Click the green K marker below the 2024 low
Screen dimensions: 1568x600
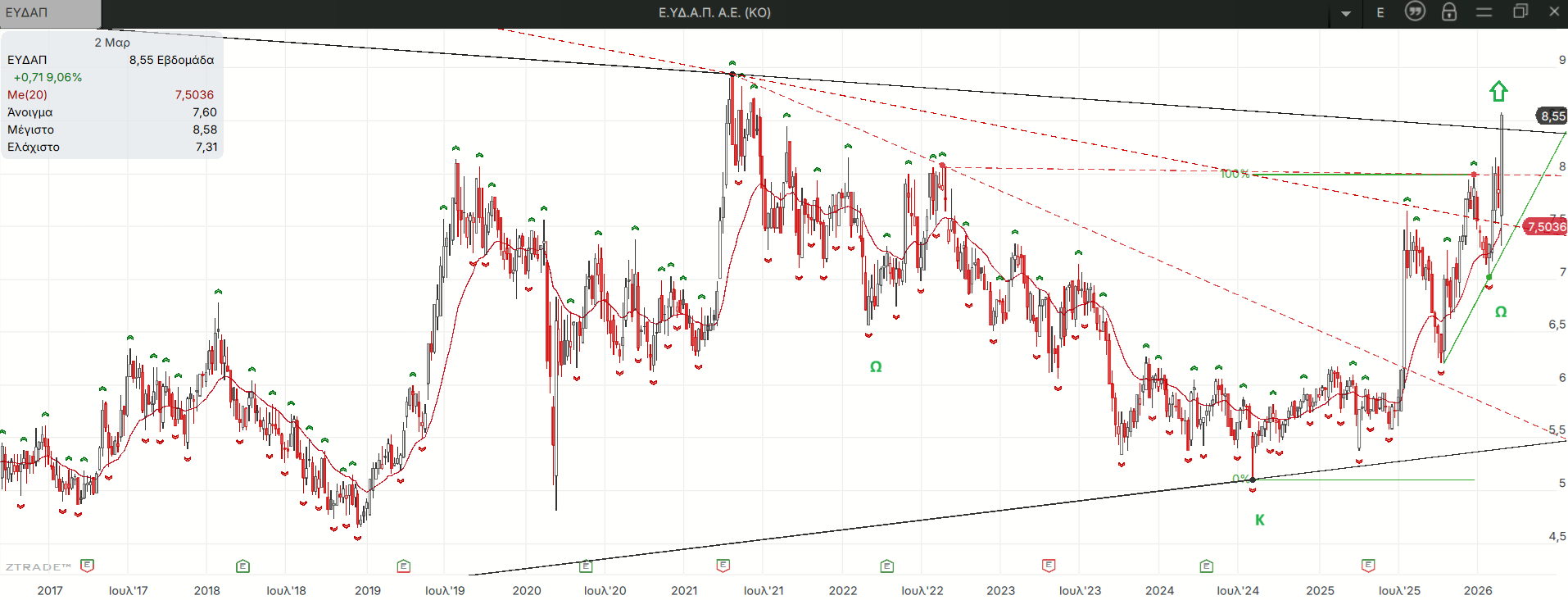(x=1260, y=520)
